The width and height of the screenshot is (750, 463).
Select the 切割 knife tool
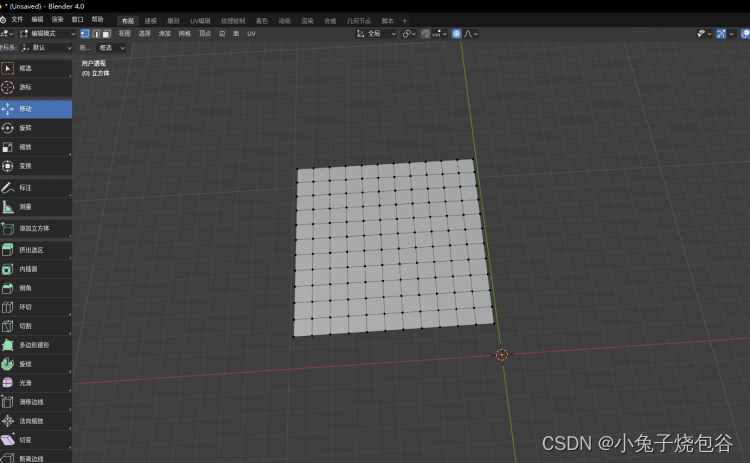tap(36, 326)
